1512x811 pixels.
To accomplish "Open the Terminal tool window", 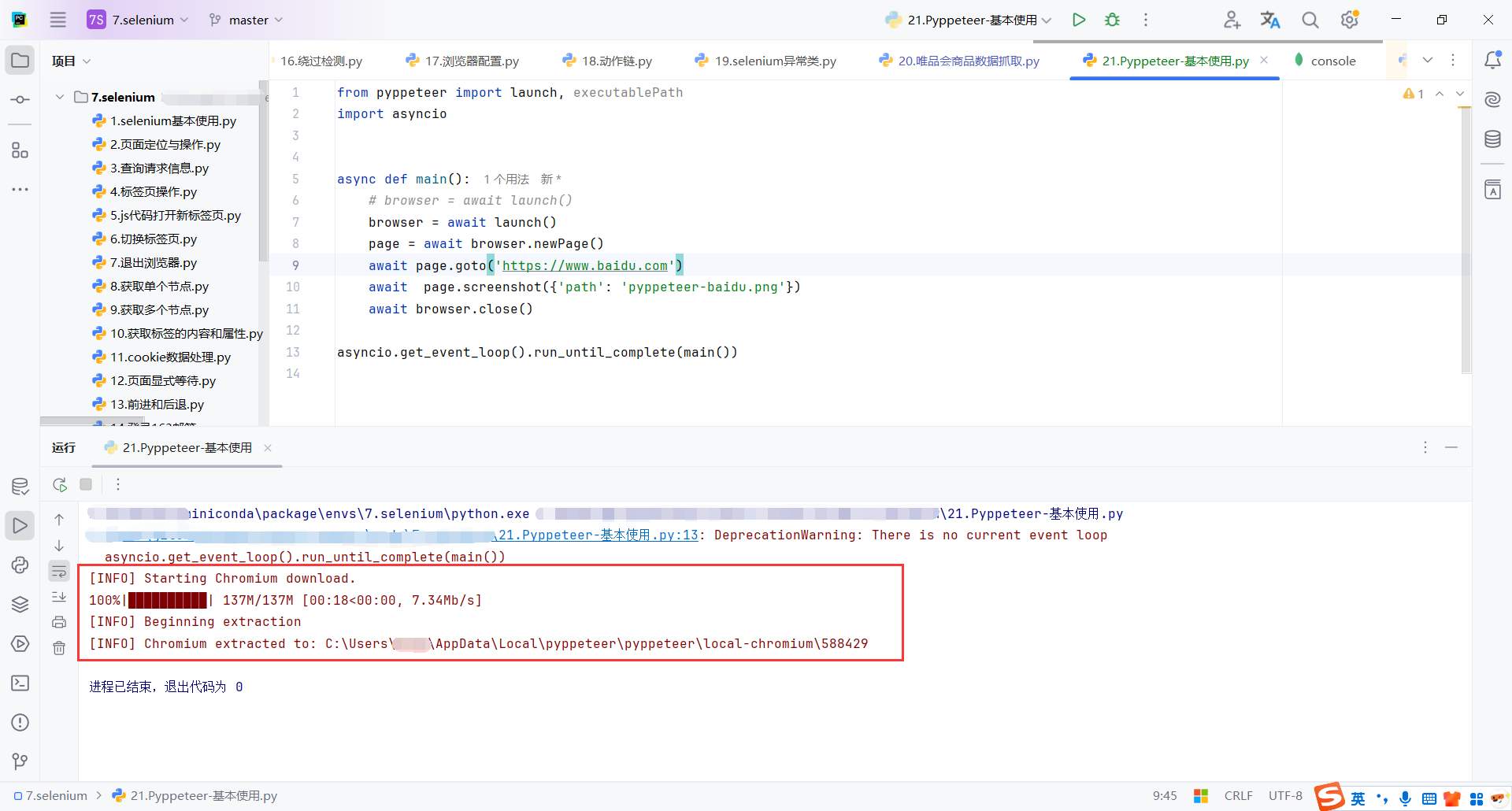I will point(20,683).
